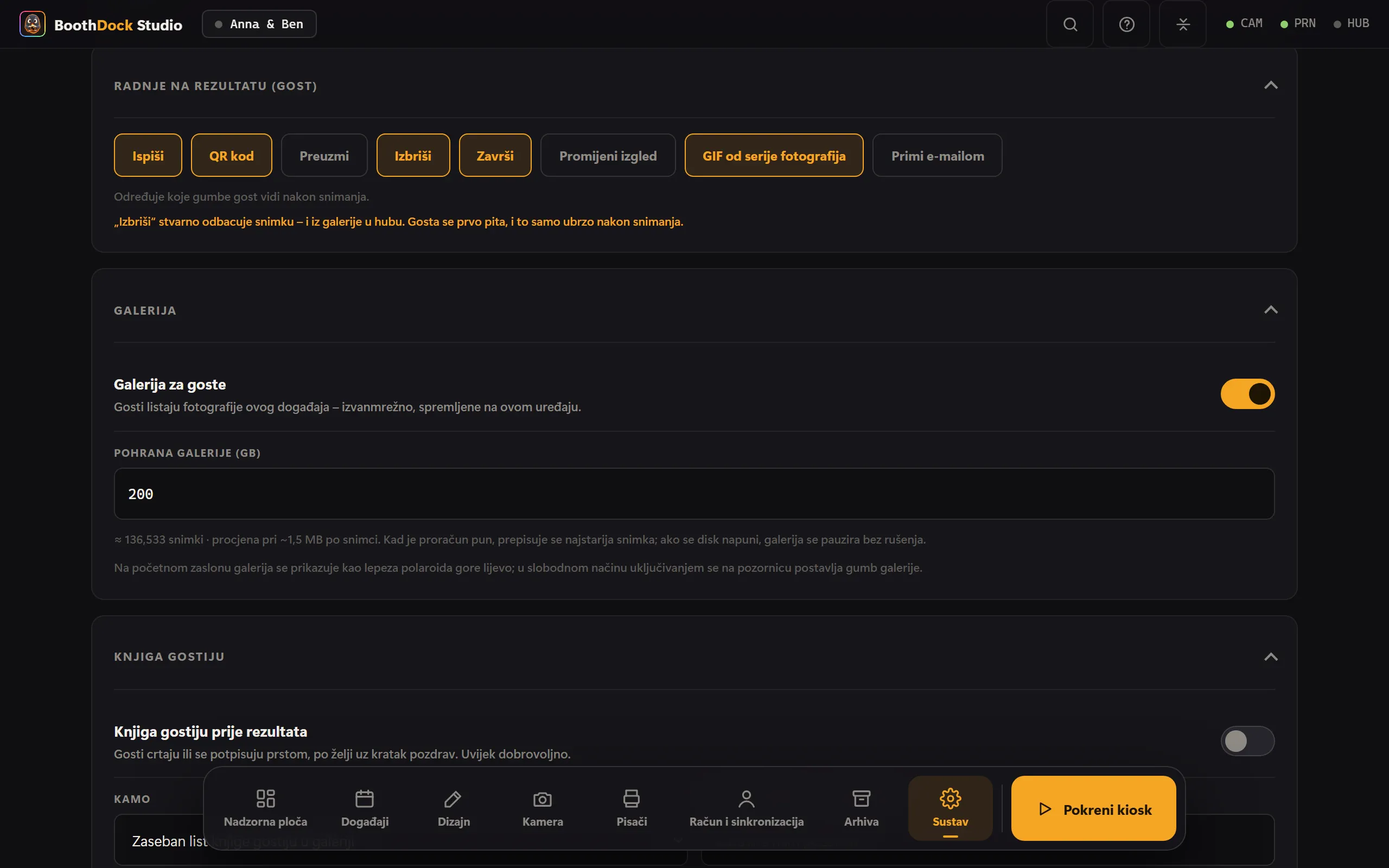Open Kamera section in dock
This screenshot has width=1389, height=868.
(543, 808)
